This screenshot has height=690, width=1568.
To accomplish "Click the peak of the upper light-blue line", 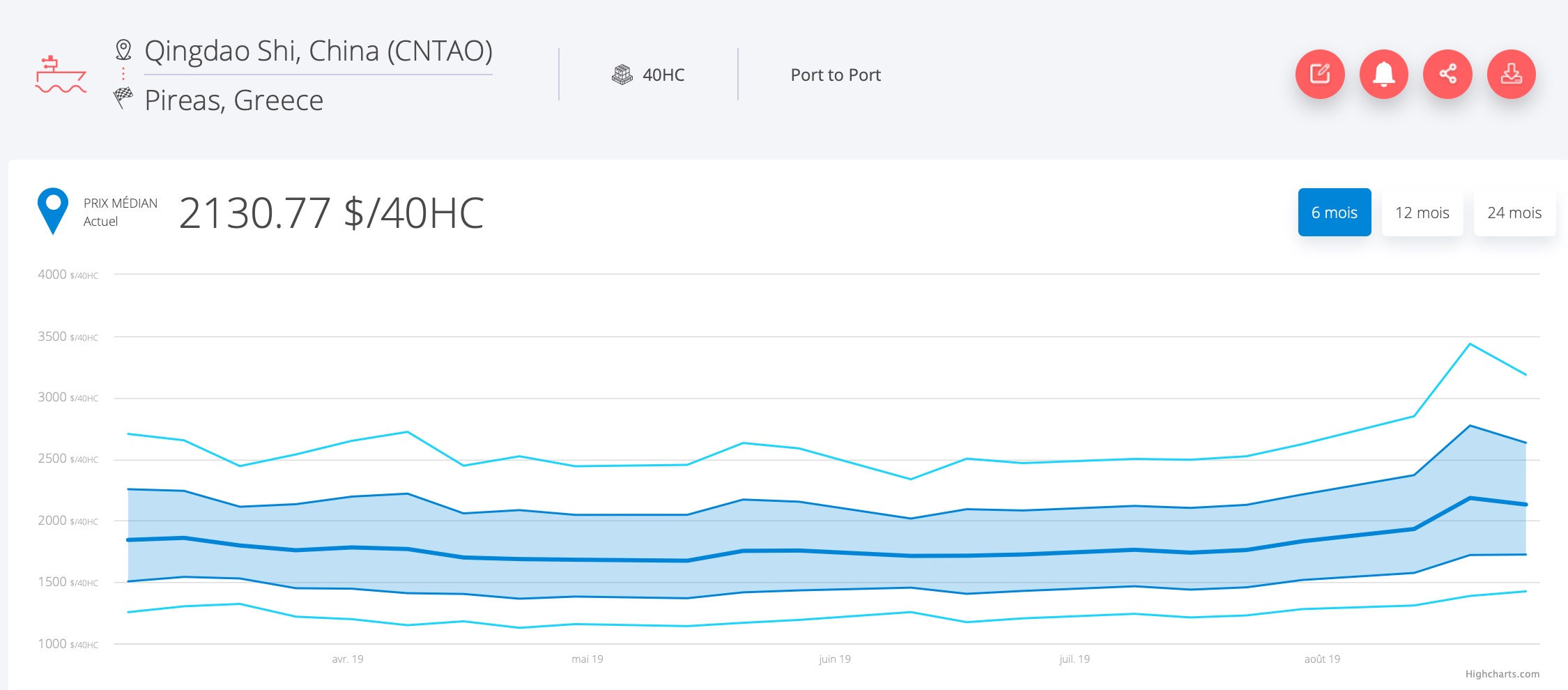I will (x=1470, y=344).
